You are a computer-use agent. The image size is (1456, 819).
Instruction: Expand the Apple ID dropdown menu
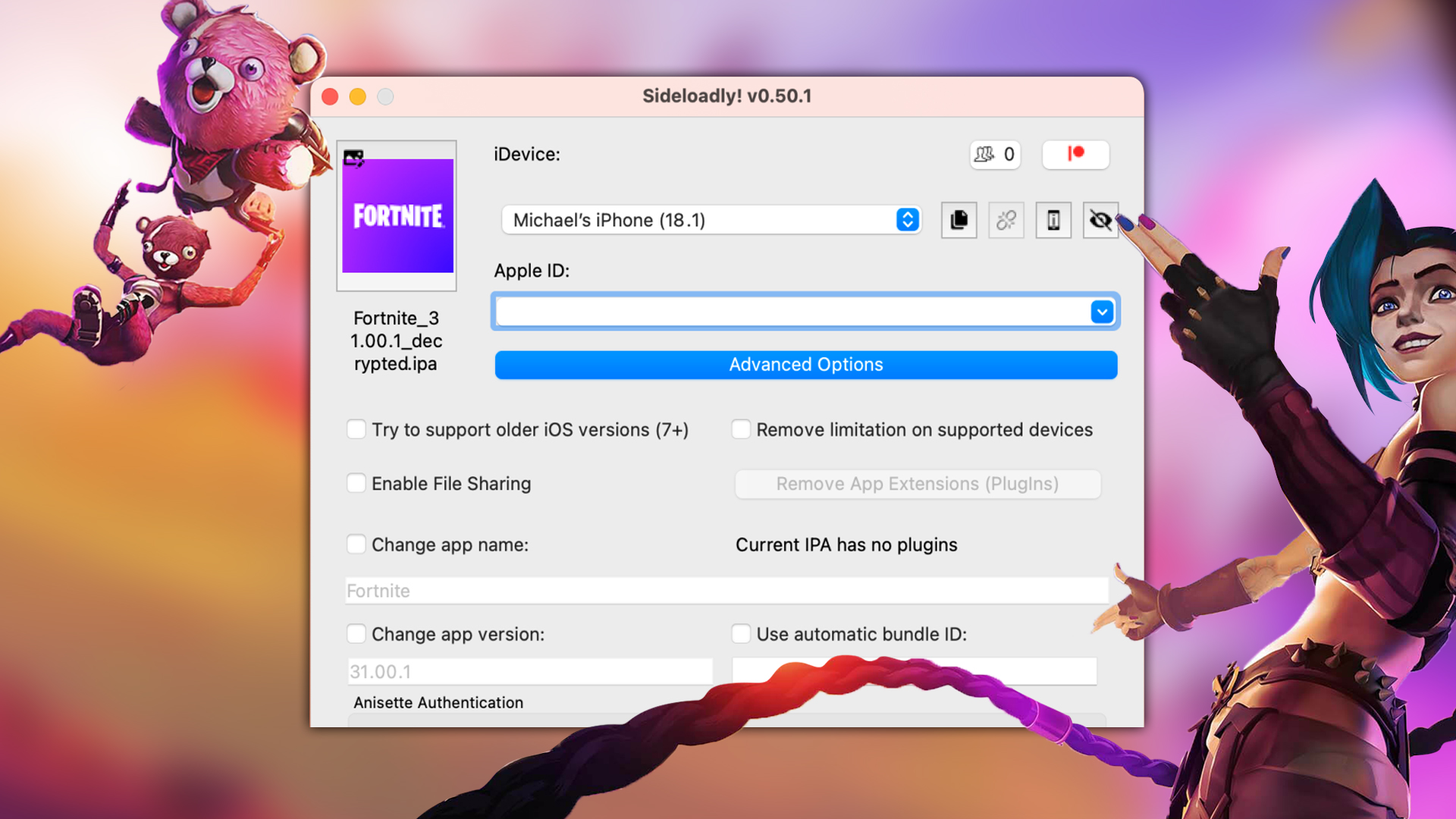click(1102, 312)
